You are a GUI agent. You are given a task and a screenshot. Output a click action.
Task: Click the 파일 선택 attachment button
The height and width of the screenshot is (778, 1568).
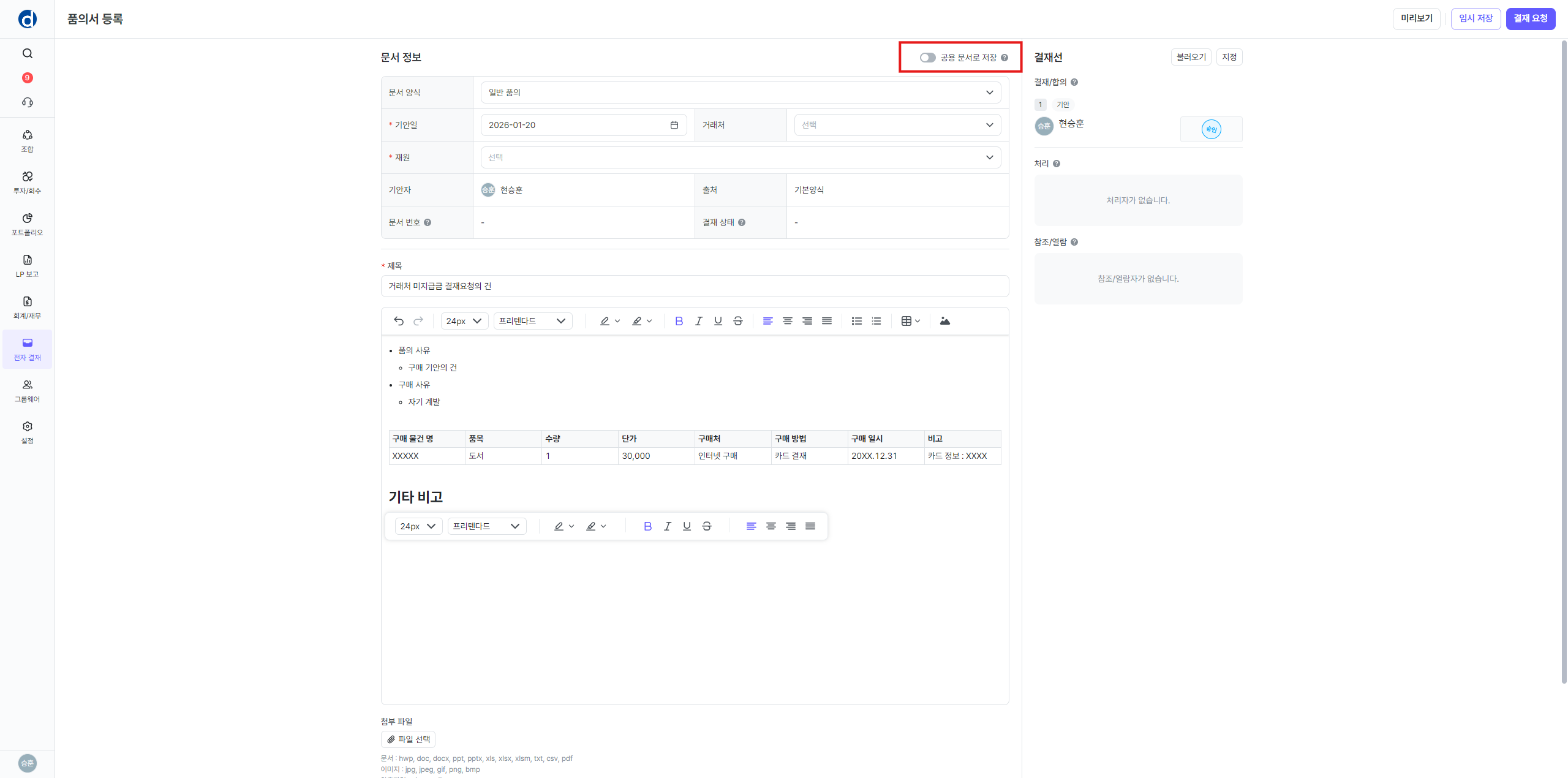click(x=408, y=739)
